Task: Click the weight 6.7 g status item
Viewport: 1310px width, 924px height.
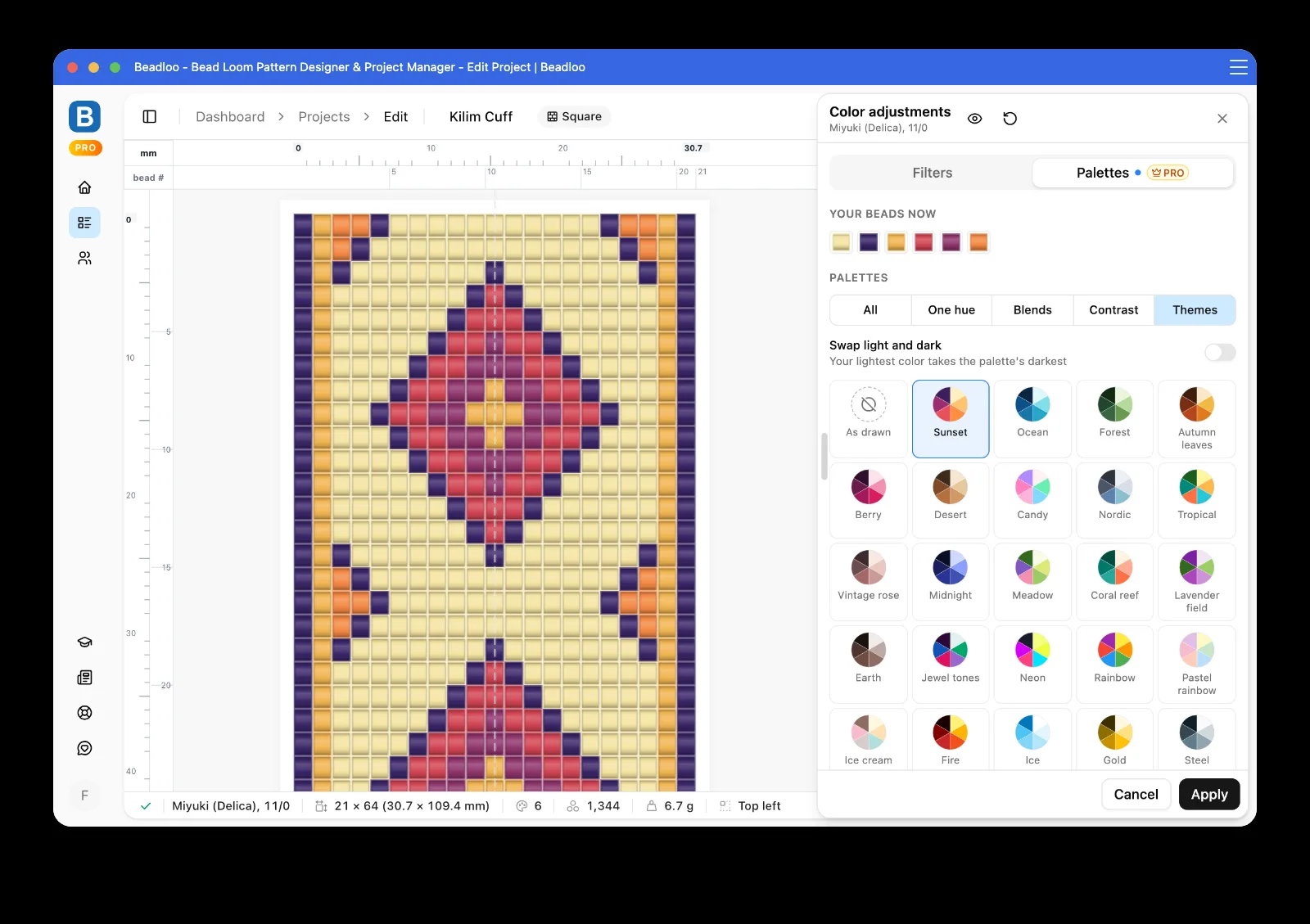Action: [670, 806]
